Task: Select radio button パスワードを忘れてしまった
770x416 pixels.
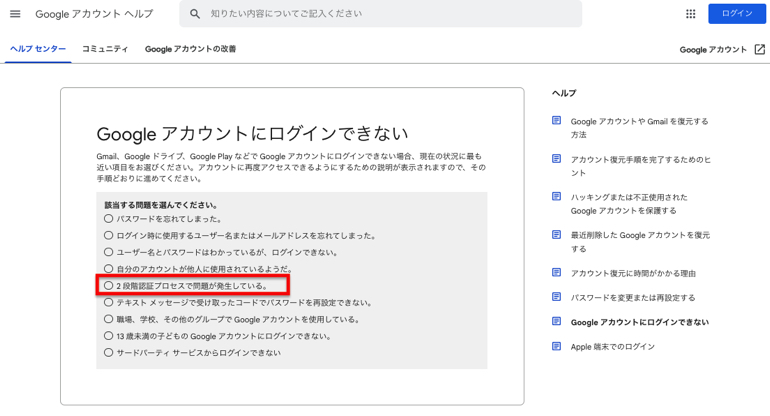Action: [x=109, y=219]
